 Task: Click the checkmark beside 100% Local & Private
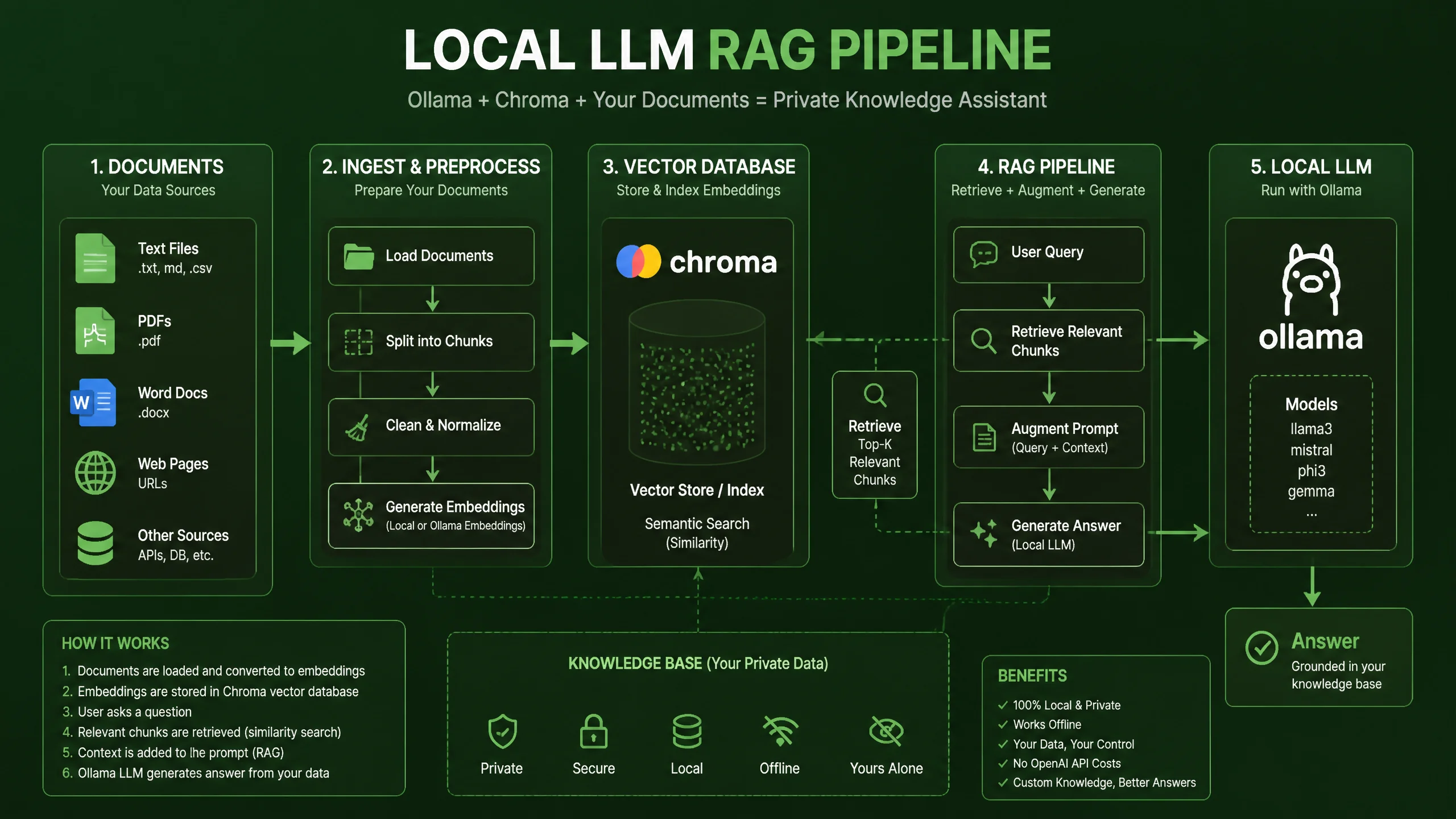[1003, 705]
